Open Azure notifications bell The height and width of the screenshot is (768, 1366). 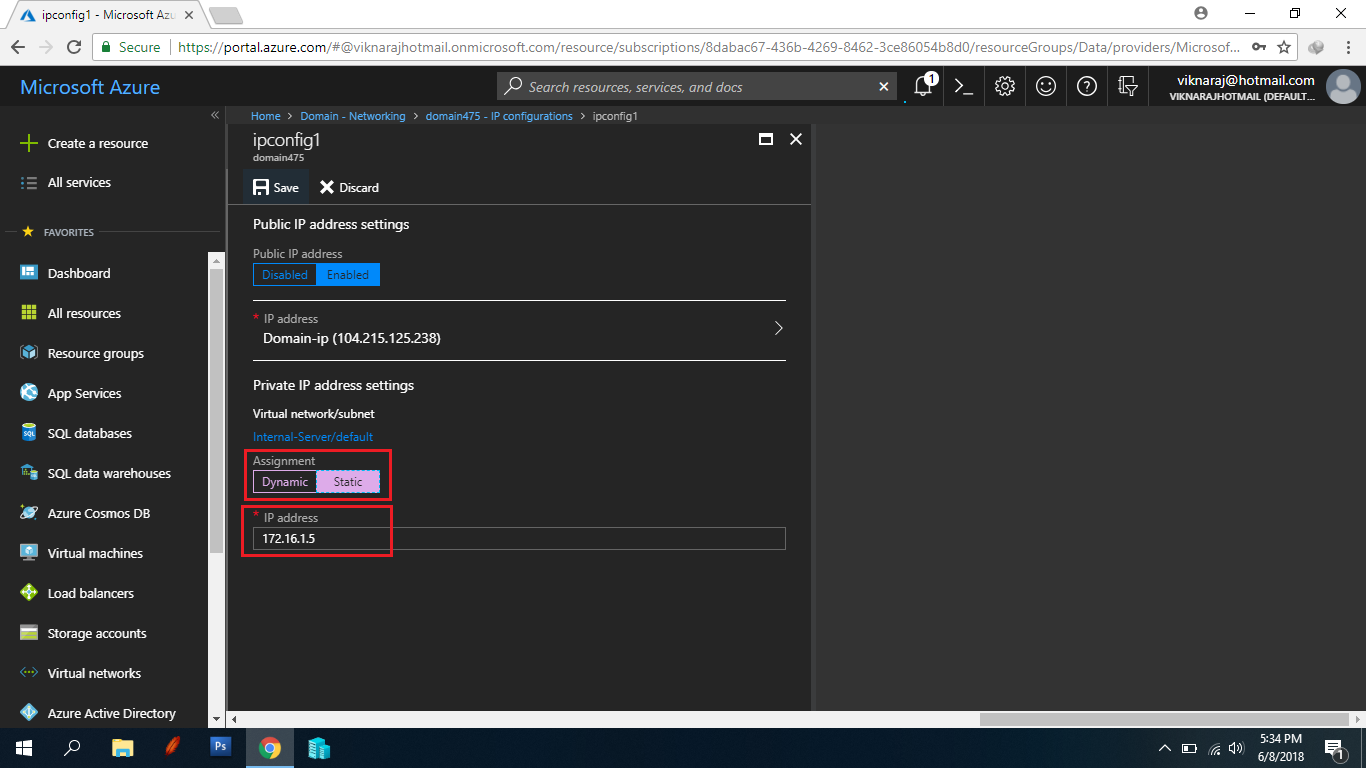point(921,87)
